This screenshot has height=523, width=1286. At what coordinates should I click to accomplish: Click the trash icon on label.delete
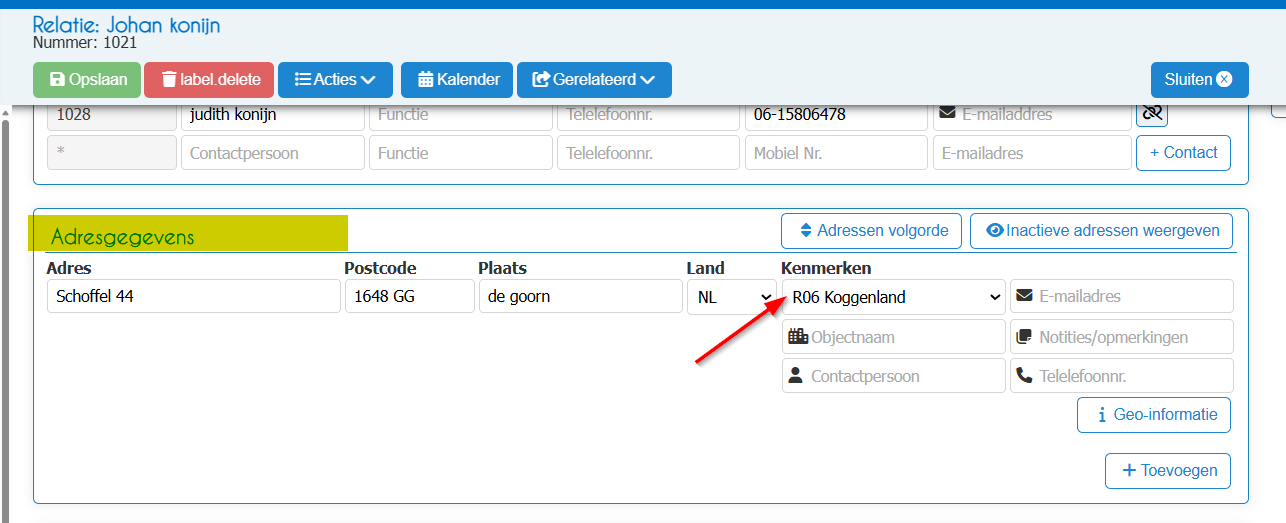(x=169, y=80)
